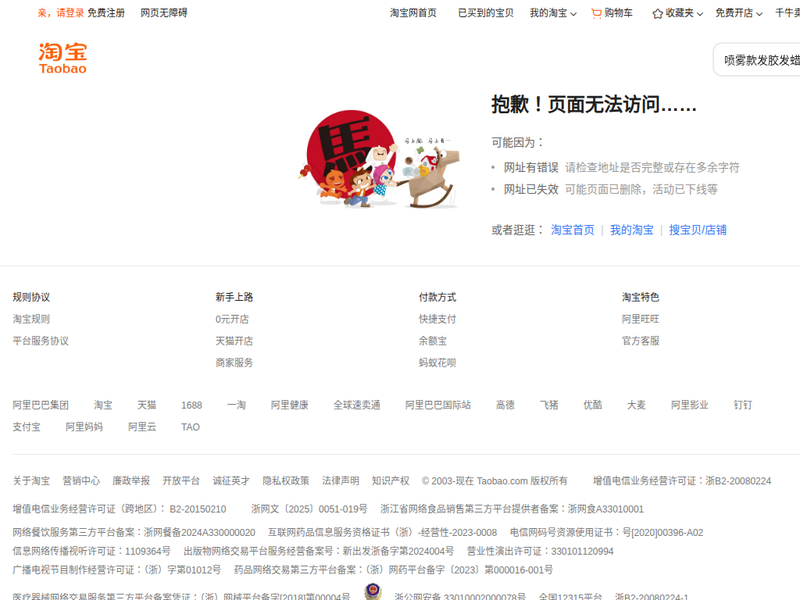800x600 pixels.
Task: Open 0元开店 footer link
Action: click(x=232, y=319)
